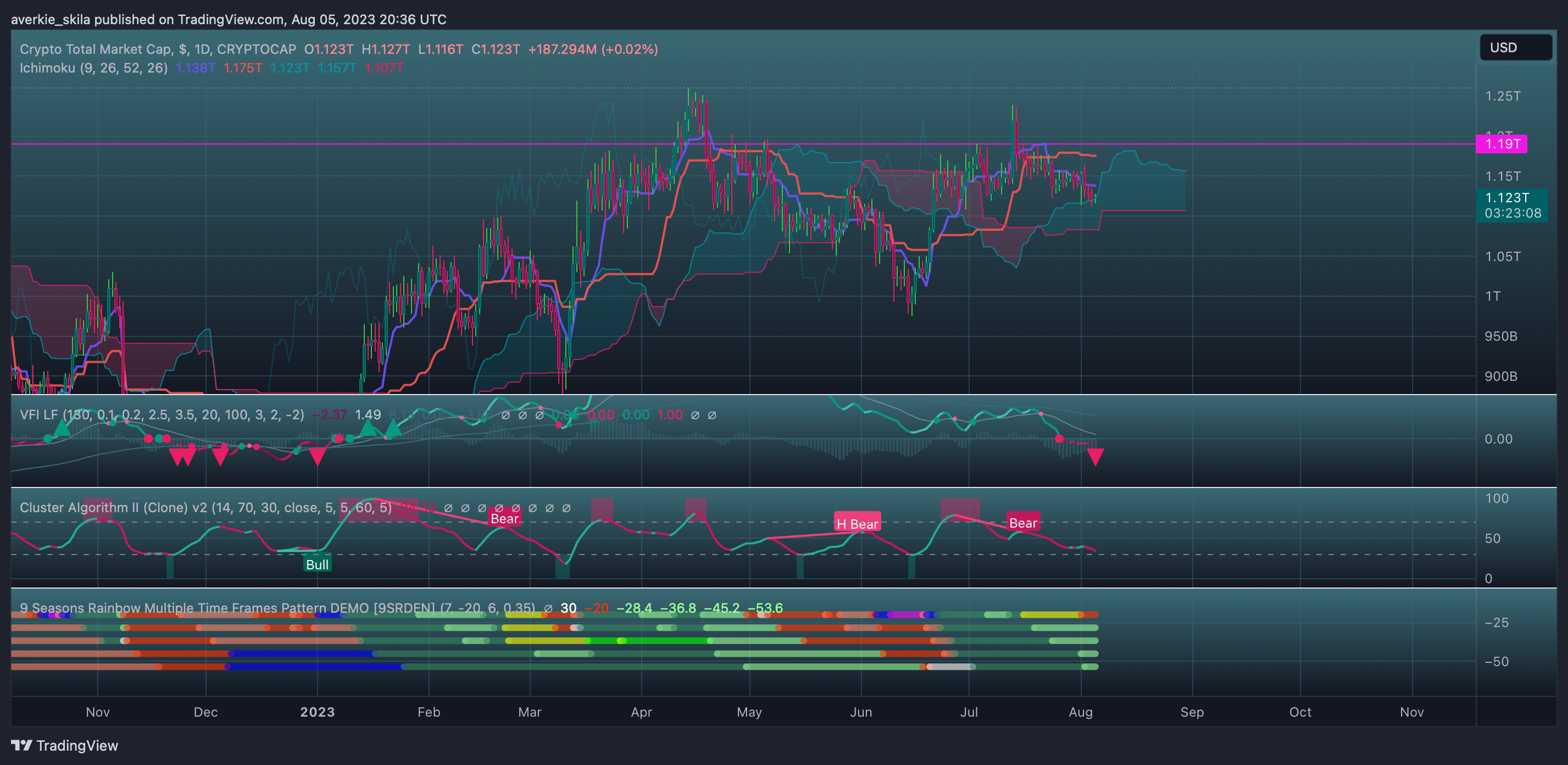
Task: Click the Ichimoku 1.138T value
Action: click(x=196, y=68)
